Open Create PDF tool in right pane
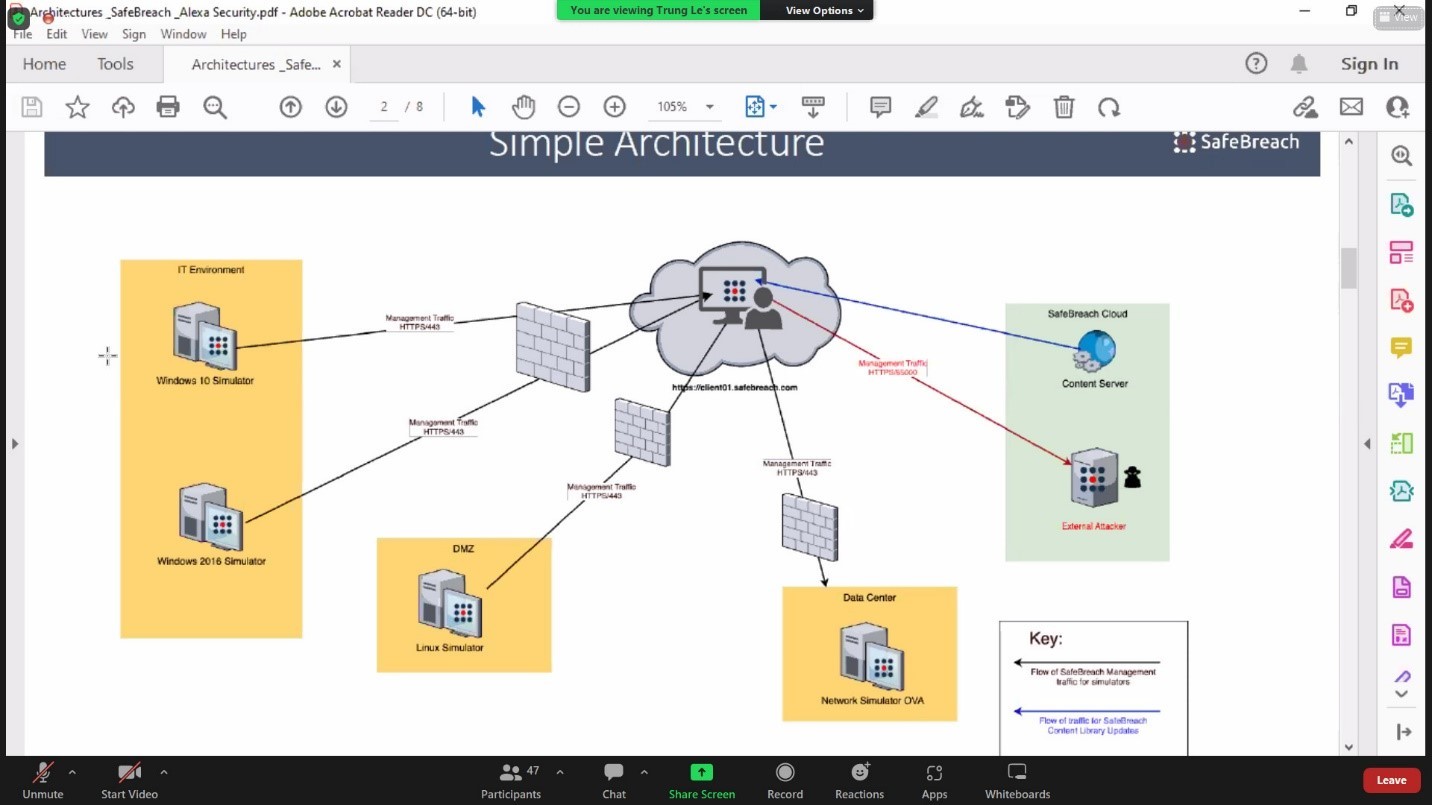Screen dimensions: 1432x805 [1401, 300]
